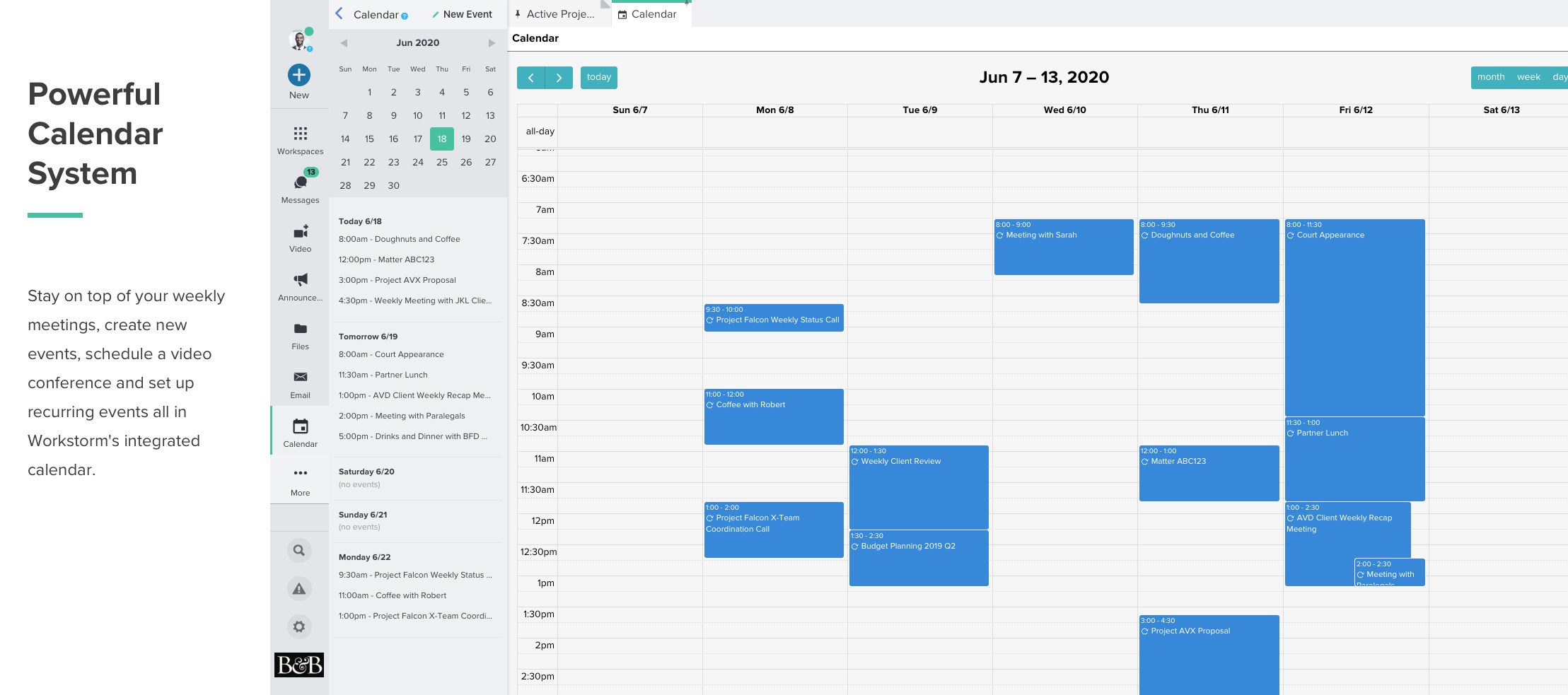
Task: Open Monday Coffee with Robert event block
Action: click(x=774, y=416)
